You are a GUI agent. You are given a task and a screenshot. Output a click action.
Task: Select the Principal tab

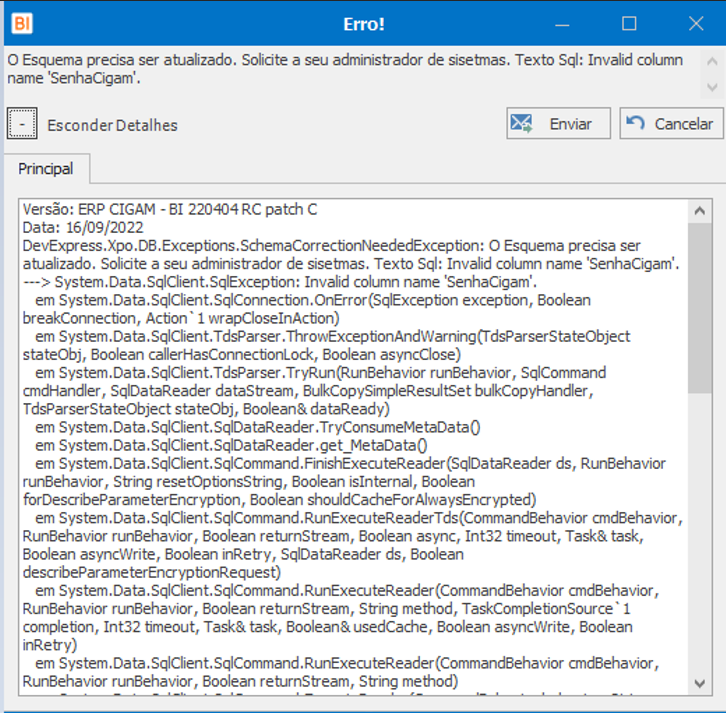tap(46, 169)
